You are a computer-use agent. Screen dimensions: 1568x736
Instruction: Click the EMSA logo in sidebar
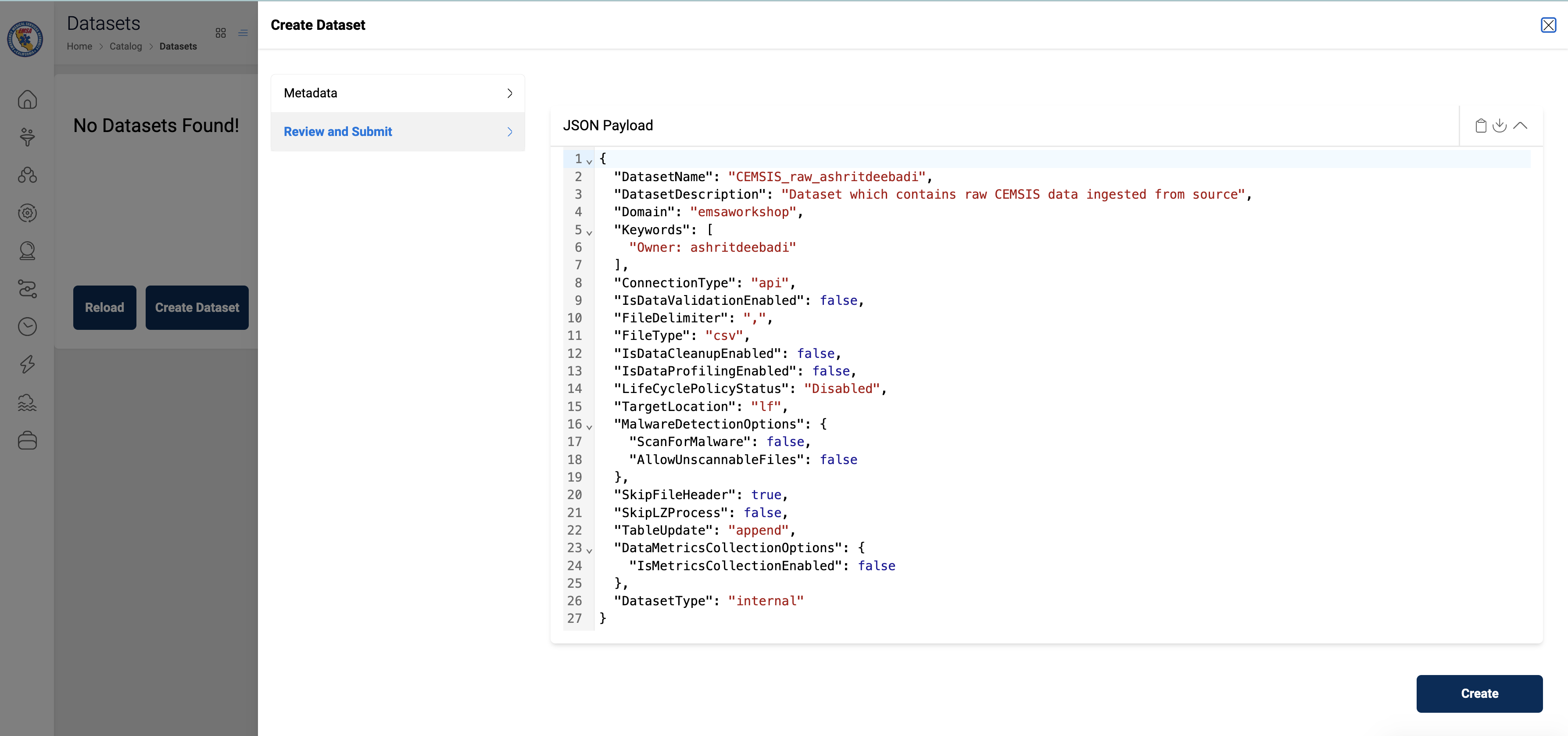[25, 39]
